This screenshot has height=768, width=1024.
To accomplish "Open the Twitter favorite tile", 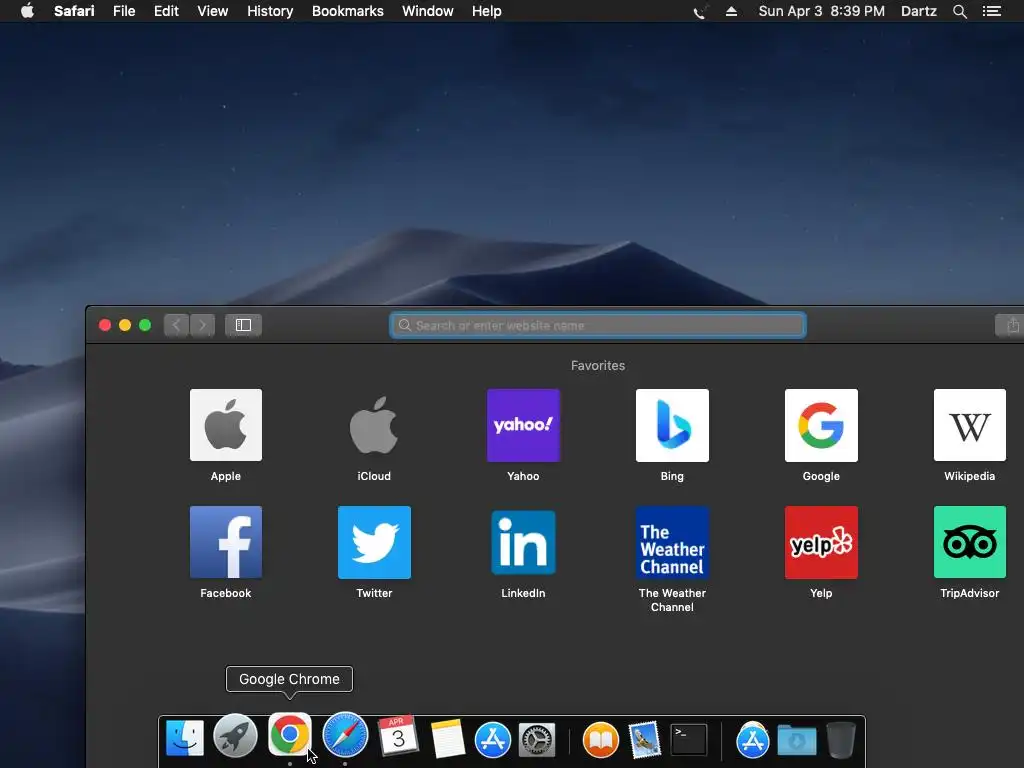I will (x=374, y=542).
